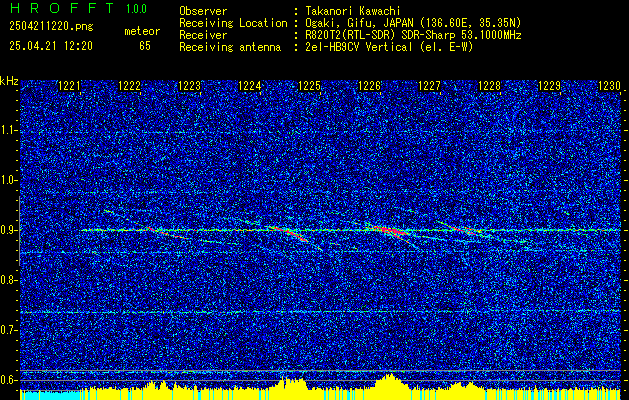This screenshot has width=629, height=400.
Task: Click the Receiving antenna label
Action: tap(230, 47)
